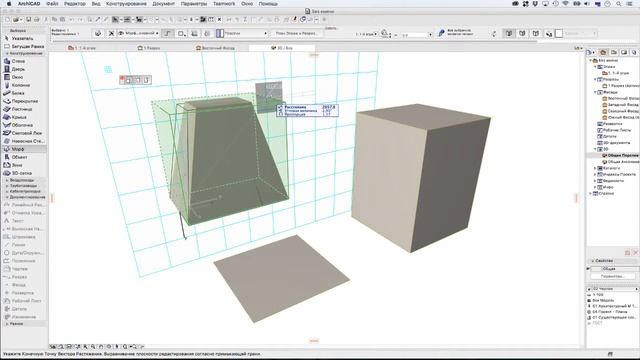Open the morph settings dialog icon in the info box
640x360 pixels.
(98, 33)
